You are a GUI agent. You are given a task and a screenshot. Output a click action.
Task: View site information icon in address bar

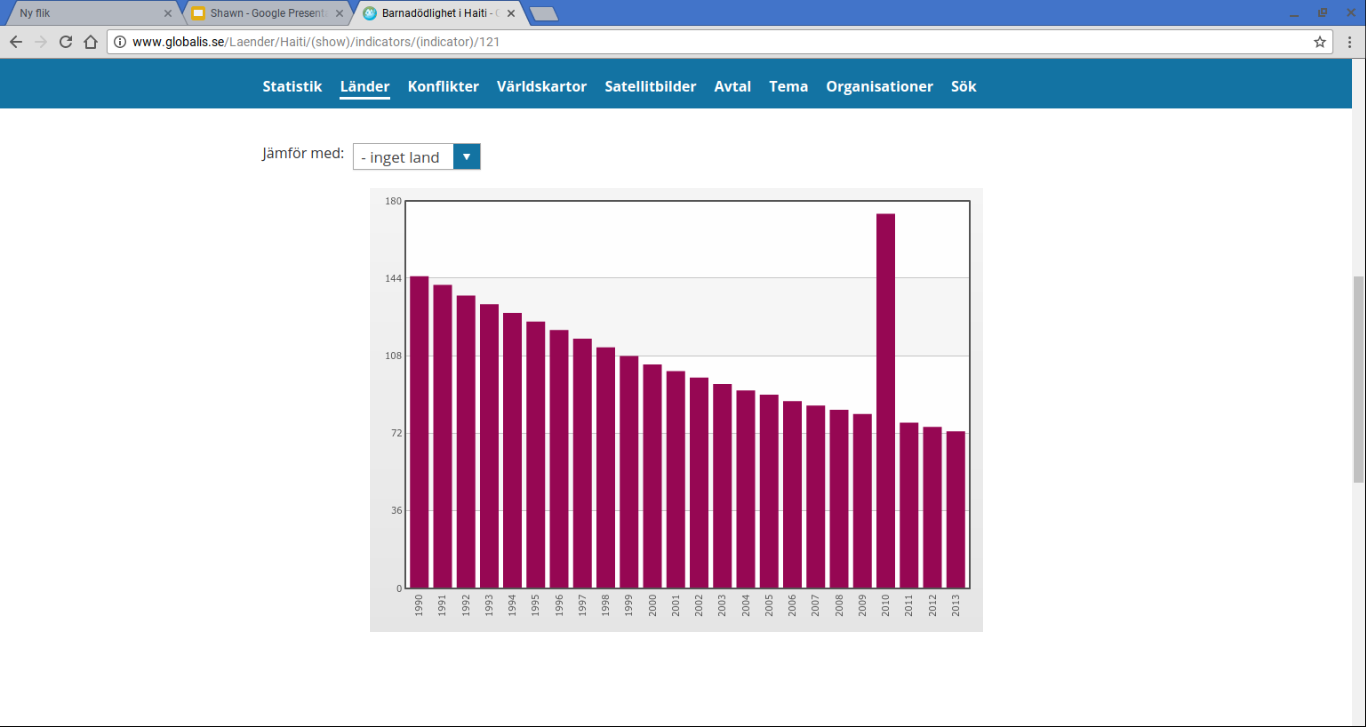120,42
